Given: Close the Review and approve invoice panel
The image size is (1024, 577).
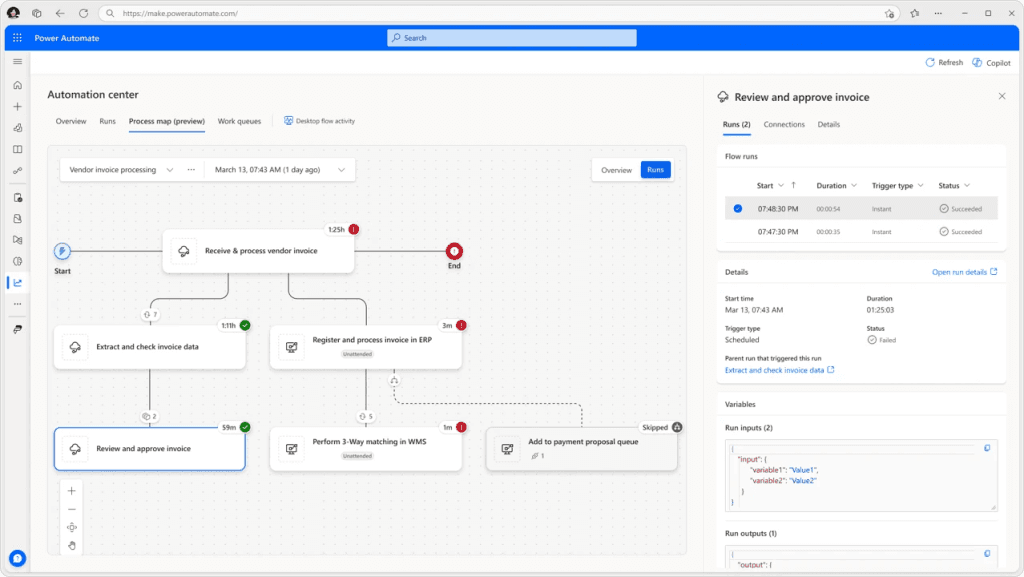Looking at the screenshot, I should (x=1002, y=97).
